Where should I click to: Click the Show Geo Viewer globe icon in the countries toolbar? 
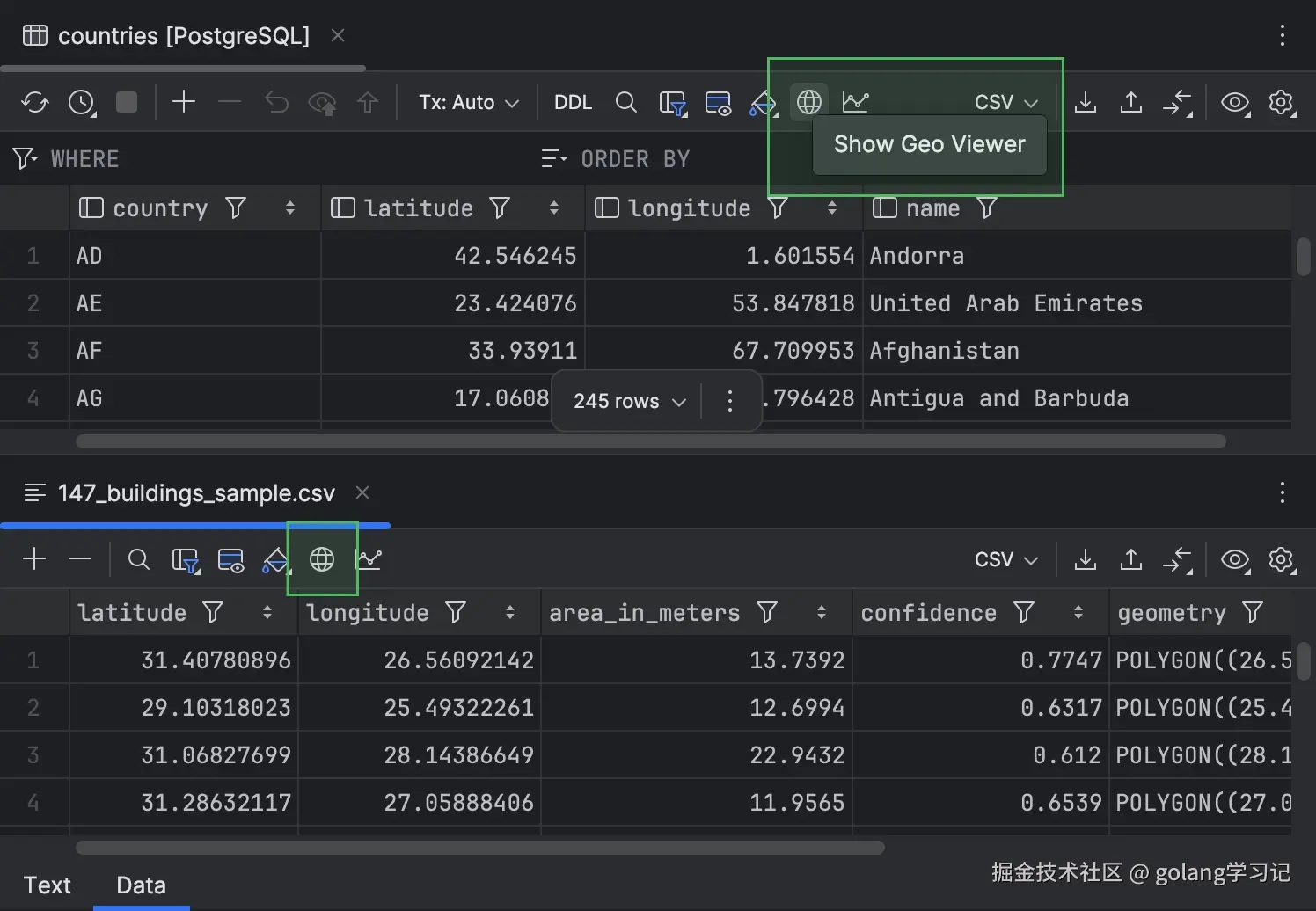[808, 103]
